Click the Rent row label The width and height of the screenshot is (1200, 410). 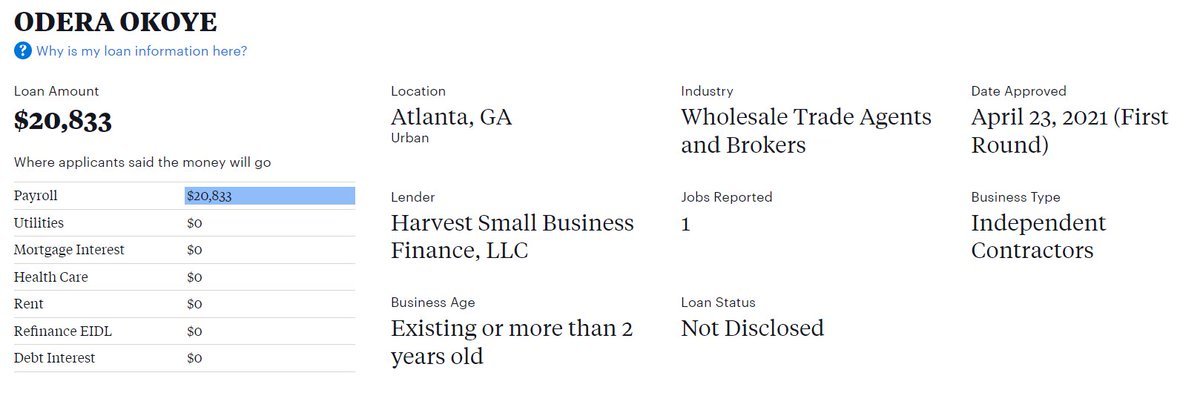pos(29,304)
